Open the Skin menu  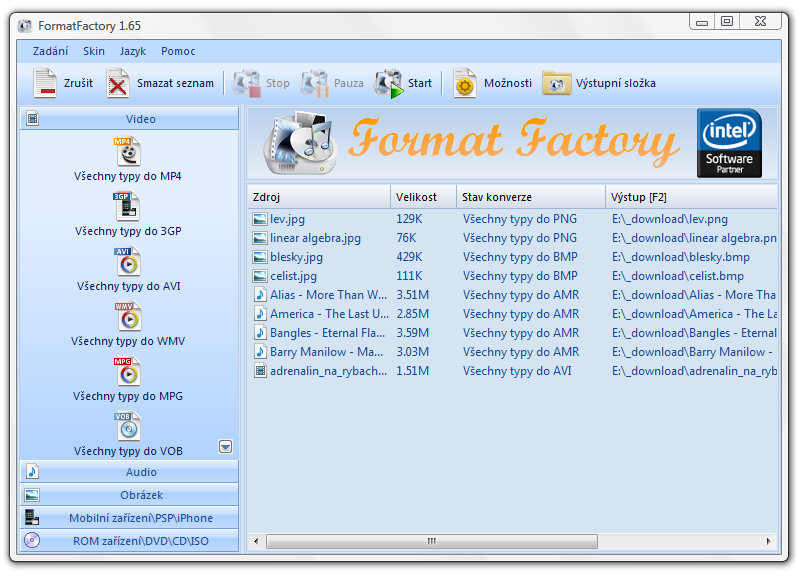94,51
